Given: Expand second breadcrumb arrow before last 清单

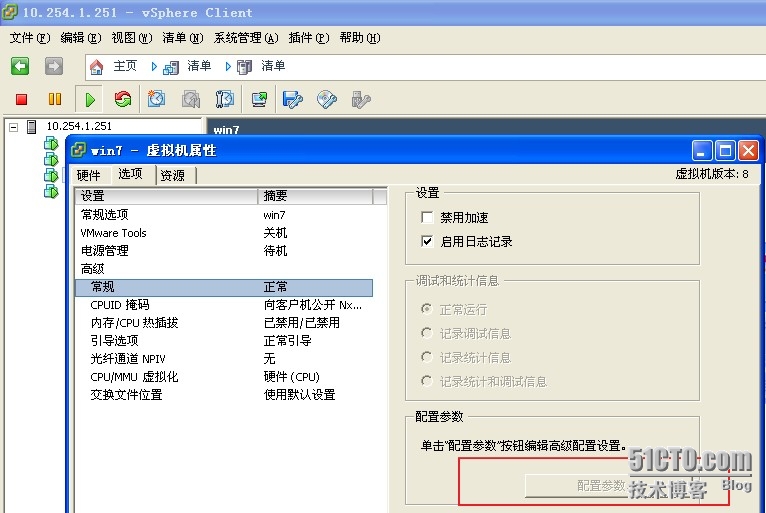Looking at the screenshot, I should coord(228,67).
